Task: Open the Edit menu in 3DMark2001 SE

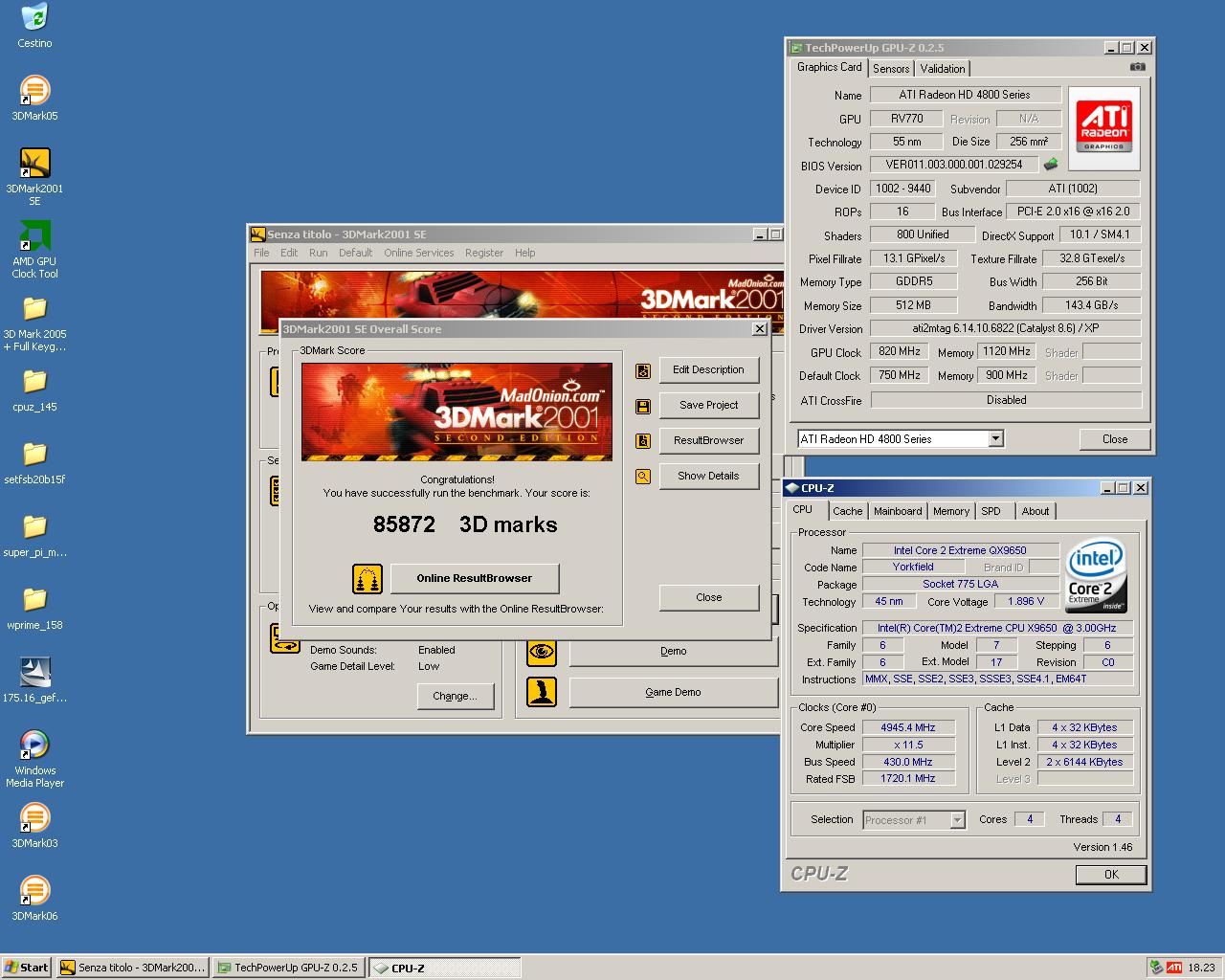Action: pyautogui.click(x=289, y=253)
